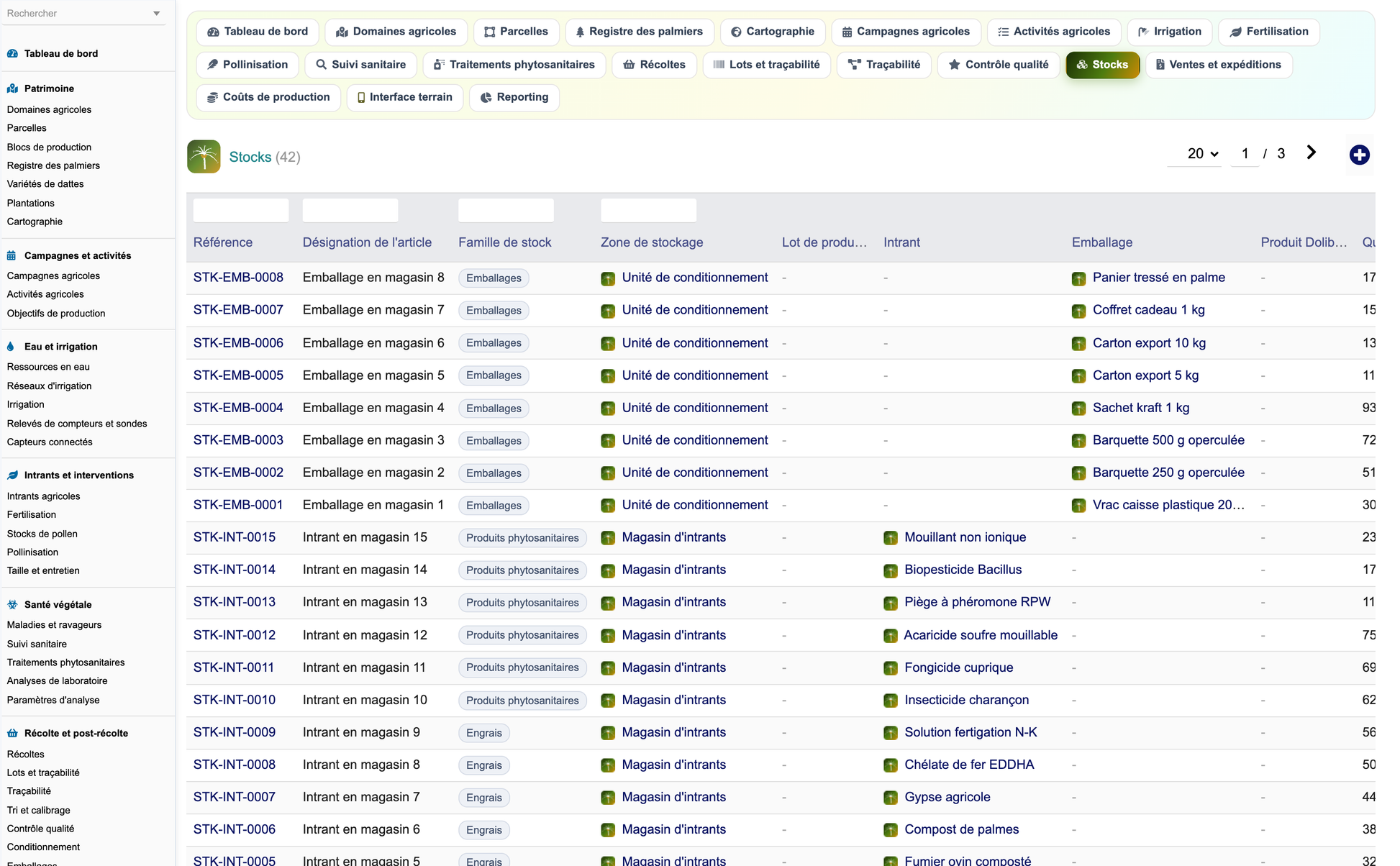1400x866 pixels.
Task: Click icon beside Sachet kraft 1 kg
Action: click(1078, 409)
